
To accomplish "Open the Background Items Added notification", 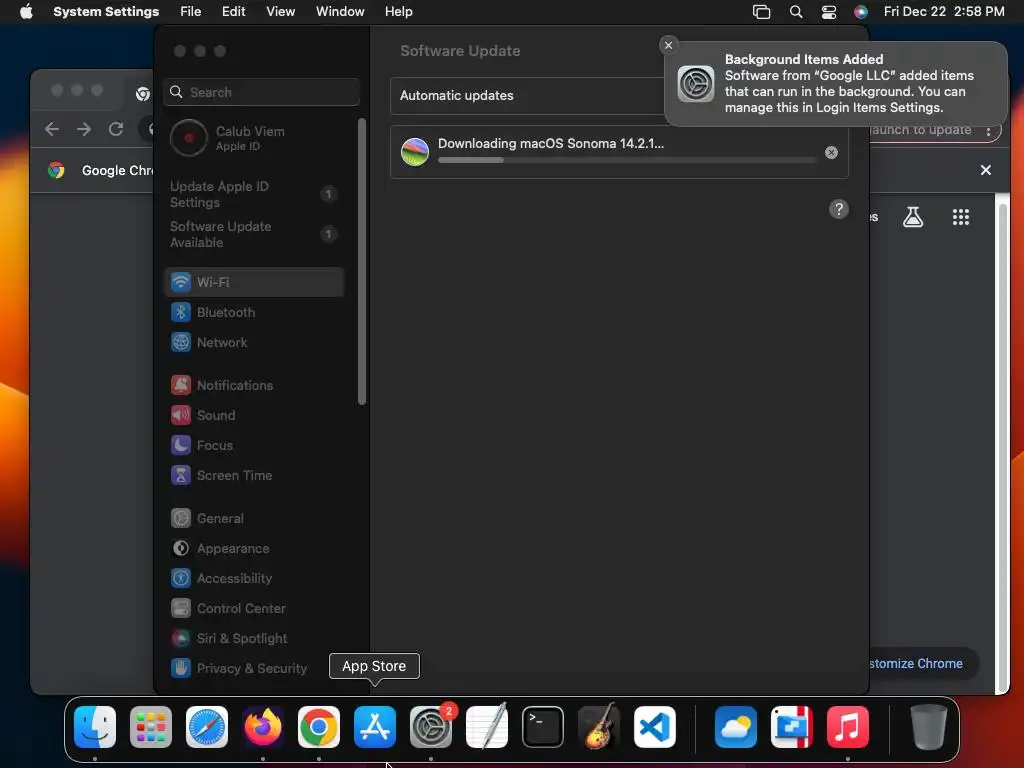I will (x=836, y=84).
